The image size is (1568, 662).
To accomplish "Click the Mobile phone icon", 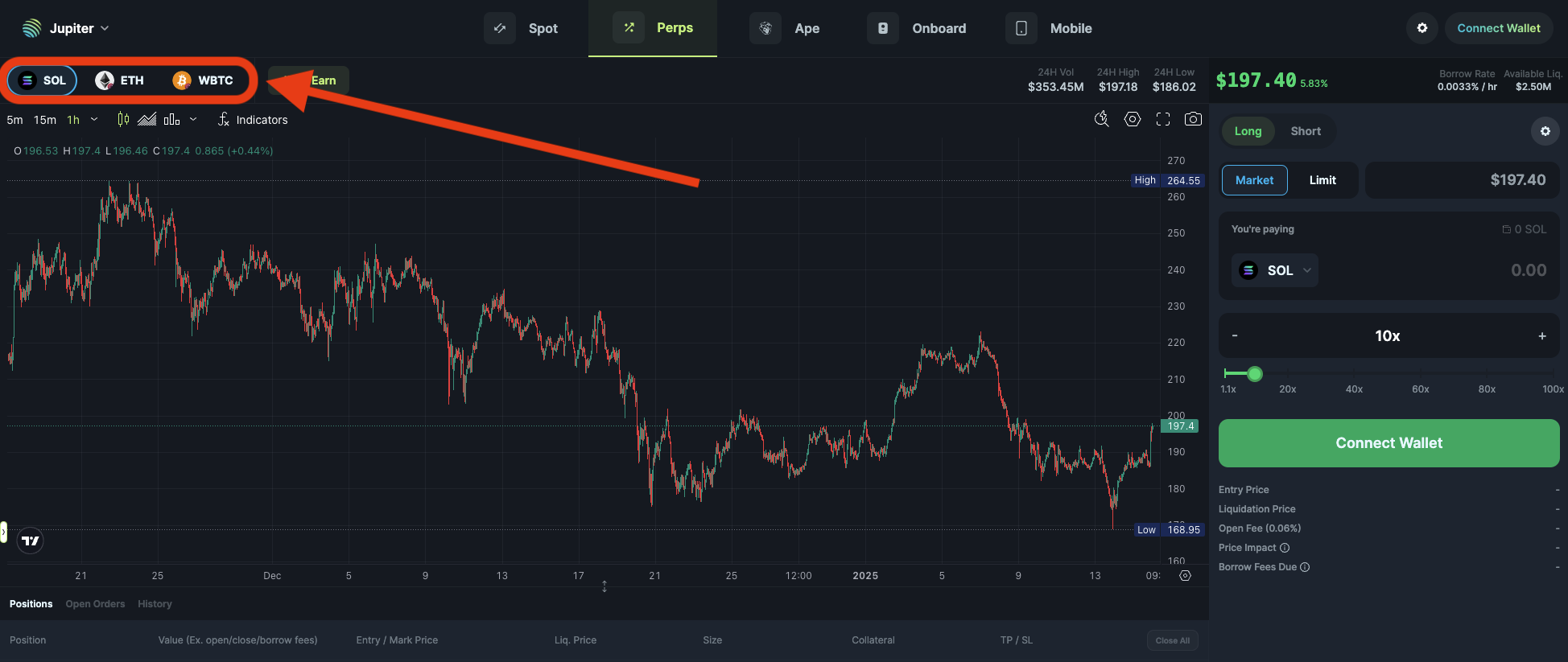I will tap(1021, 28).
